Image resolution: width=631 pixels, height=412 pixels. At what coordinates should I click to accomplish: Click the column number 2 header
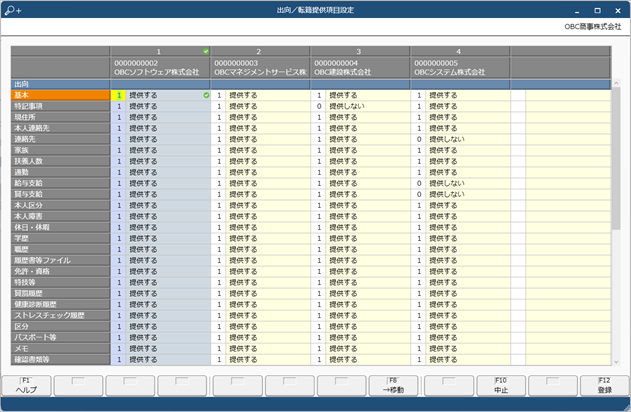click(x=260, y=52)
